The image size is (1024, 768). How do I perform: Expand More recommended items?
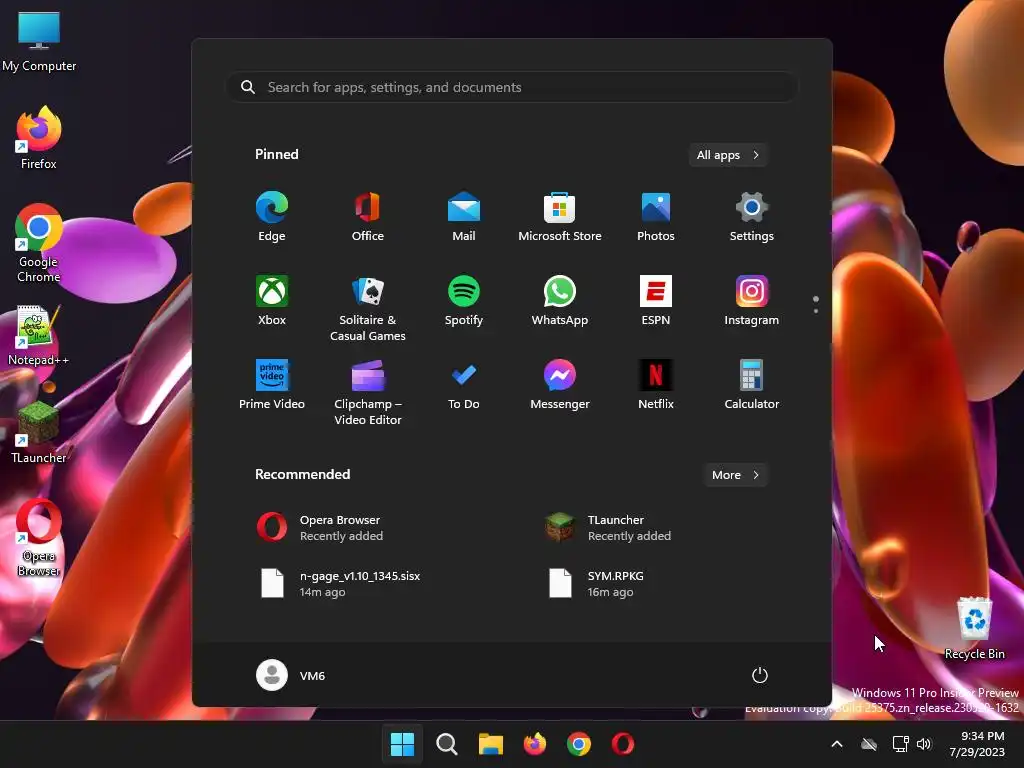735,475
